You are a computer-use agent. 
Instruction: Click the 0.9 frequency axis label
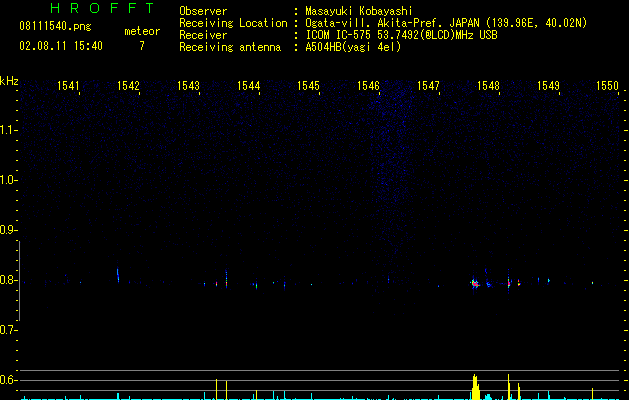click(8, 230)
